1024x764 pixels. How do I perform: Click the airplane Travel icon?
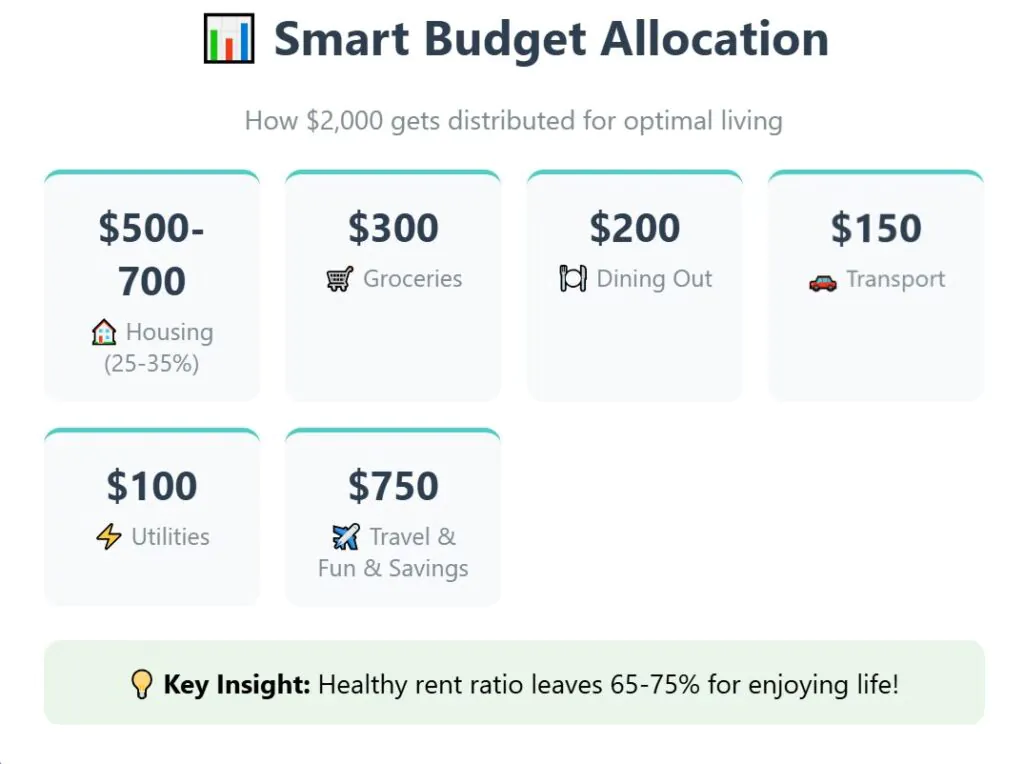(x=346, y=538)
